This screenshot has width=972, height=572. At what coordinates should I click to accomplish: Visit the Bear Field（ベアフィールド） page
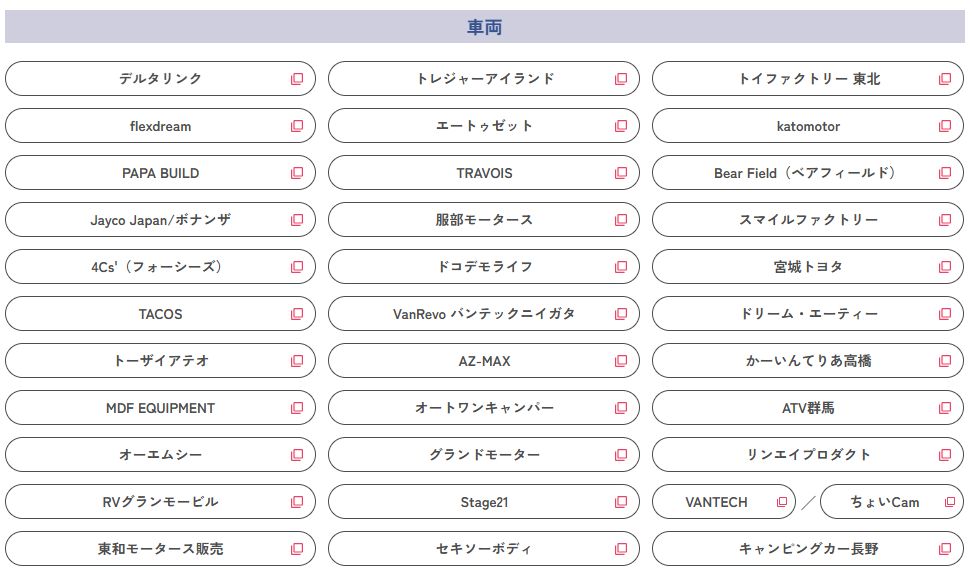805,173
